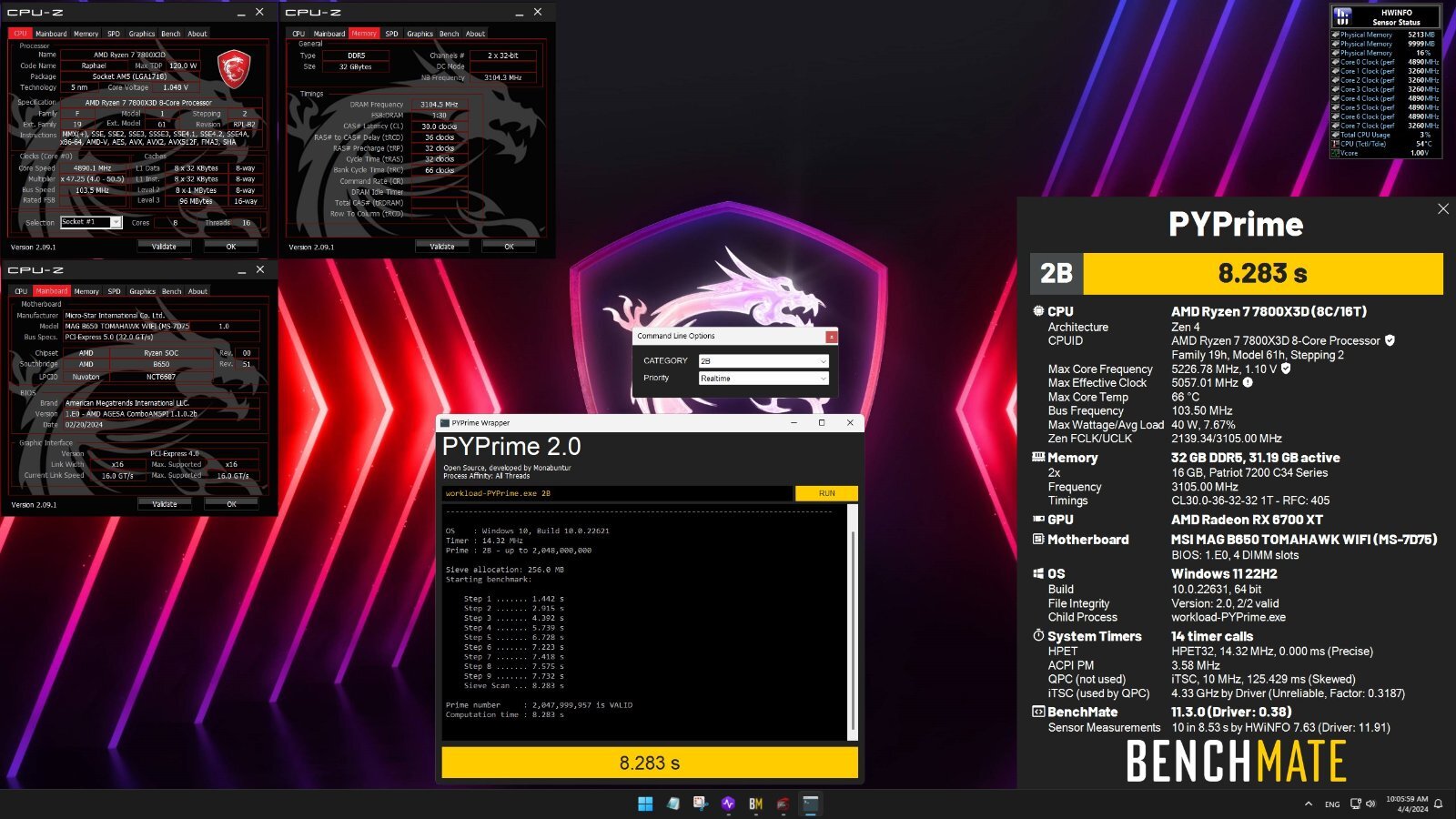The image size is (1456, 819).
Task: Click the shield icon after 5226.78 MHz value
Action: coord(1286,369)
